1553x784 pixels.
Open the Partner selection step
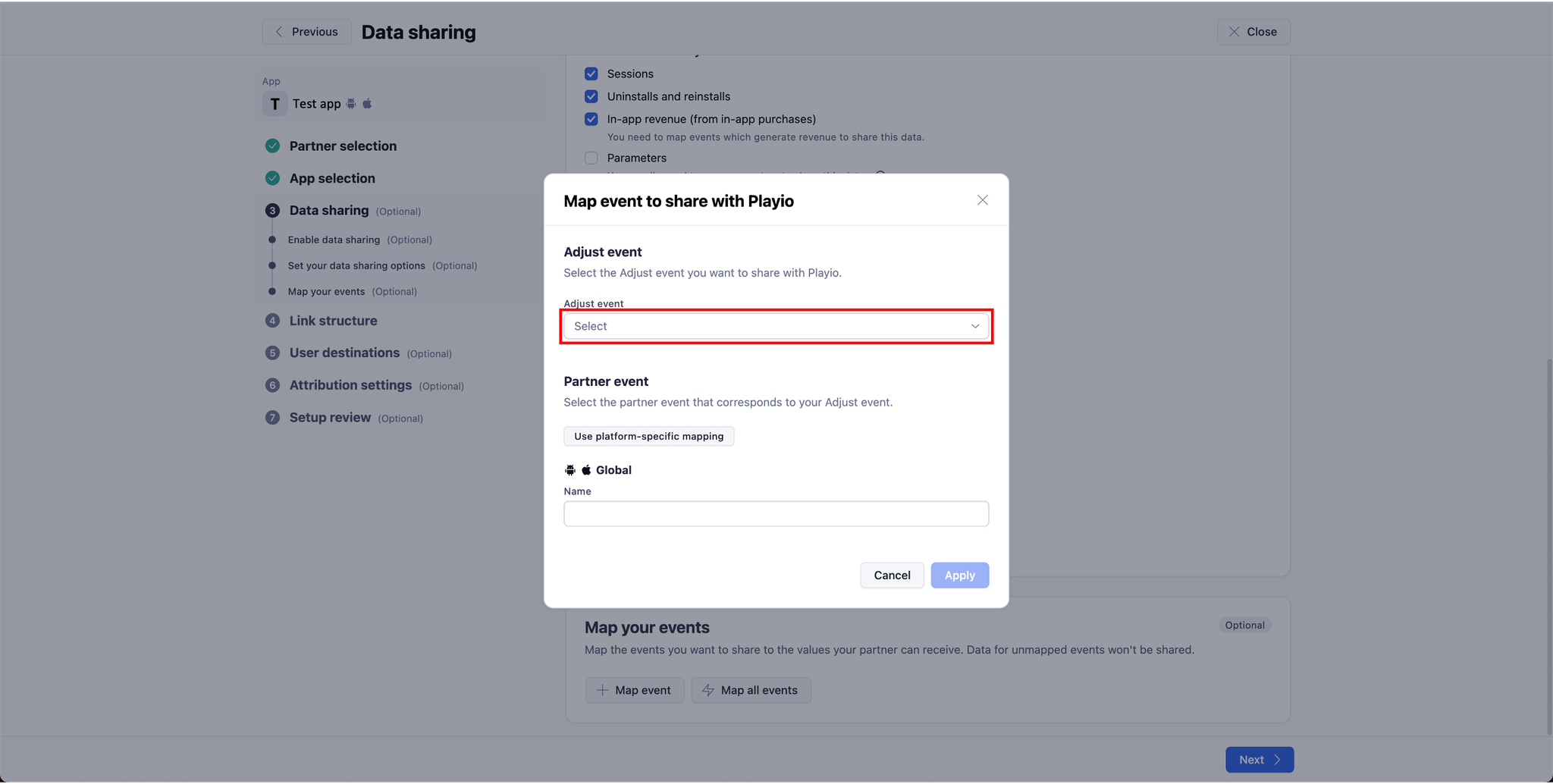tap(343, 146)
